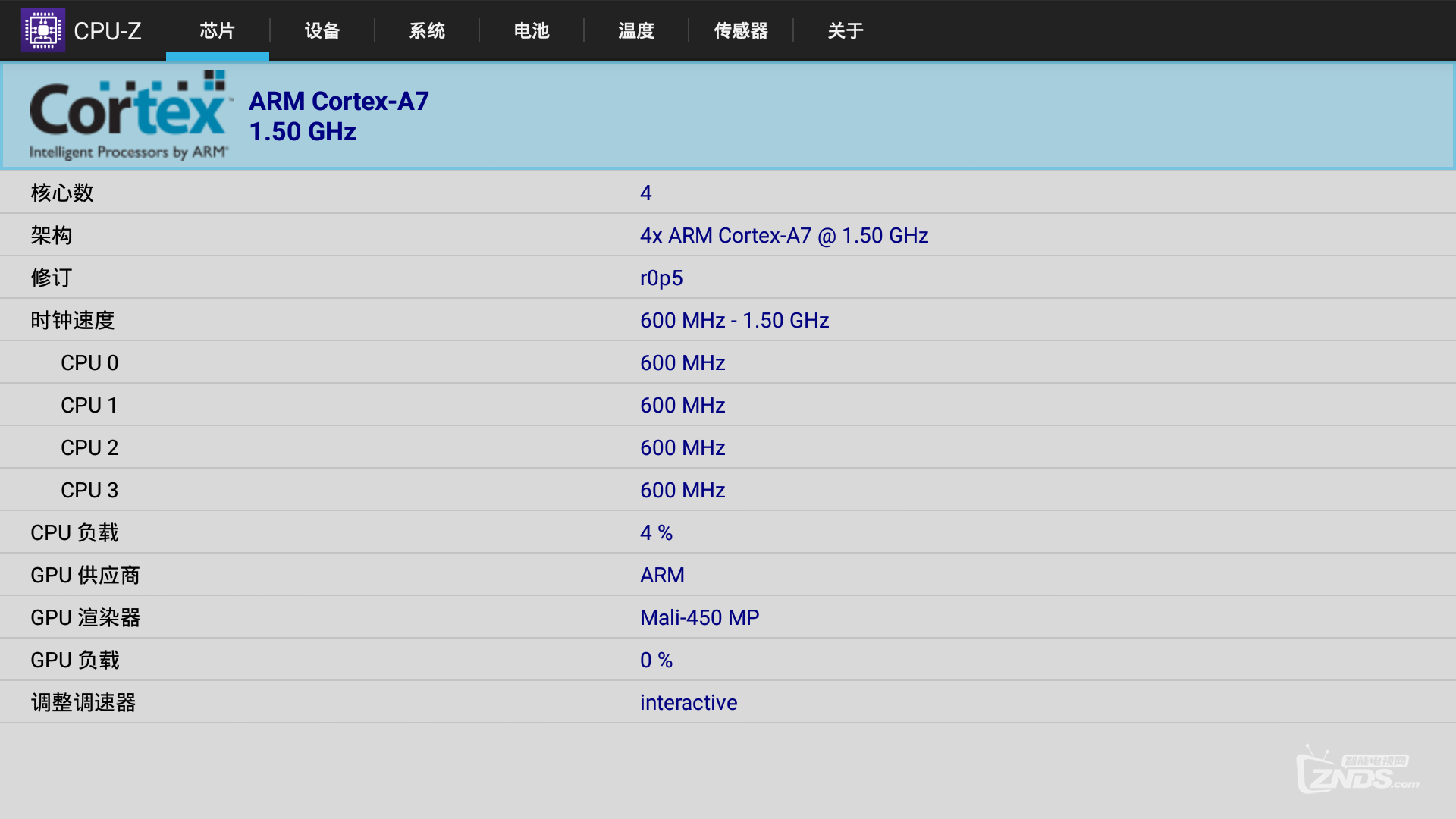Viewport: 1456px width, 819px height.
Task: Click the CPU 1 value 600 MHz
Action: pos(682,405)
